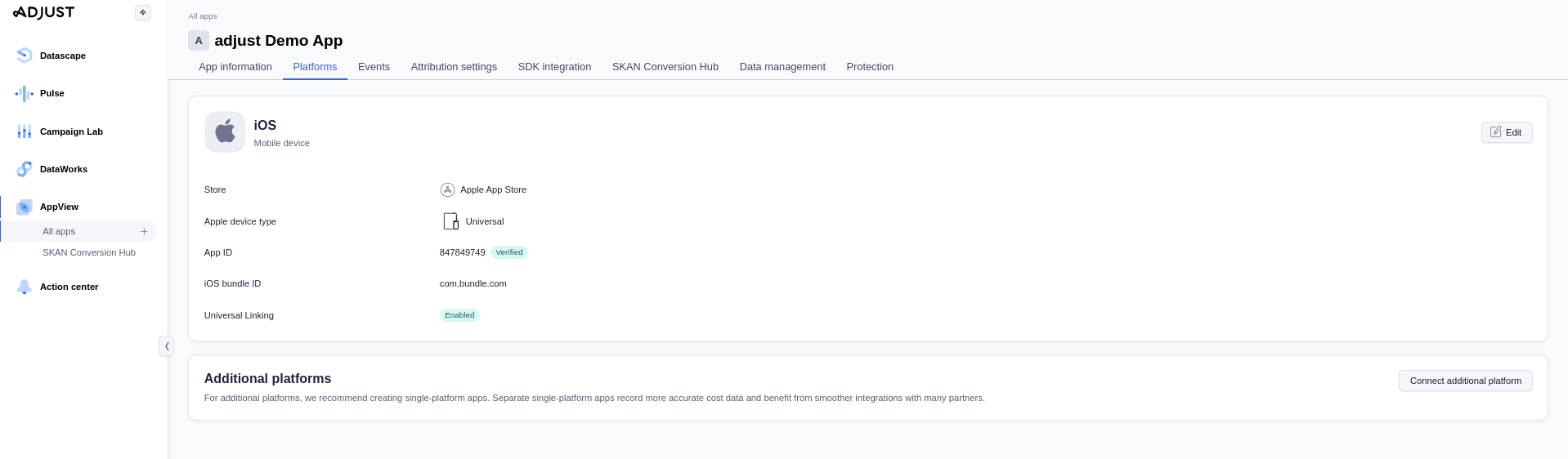The image size is (1568, 459).
Task: Select the Protection tab
Action: pos(870,67)
